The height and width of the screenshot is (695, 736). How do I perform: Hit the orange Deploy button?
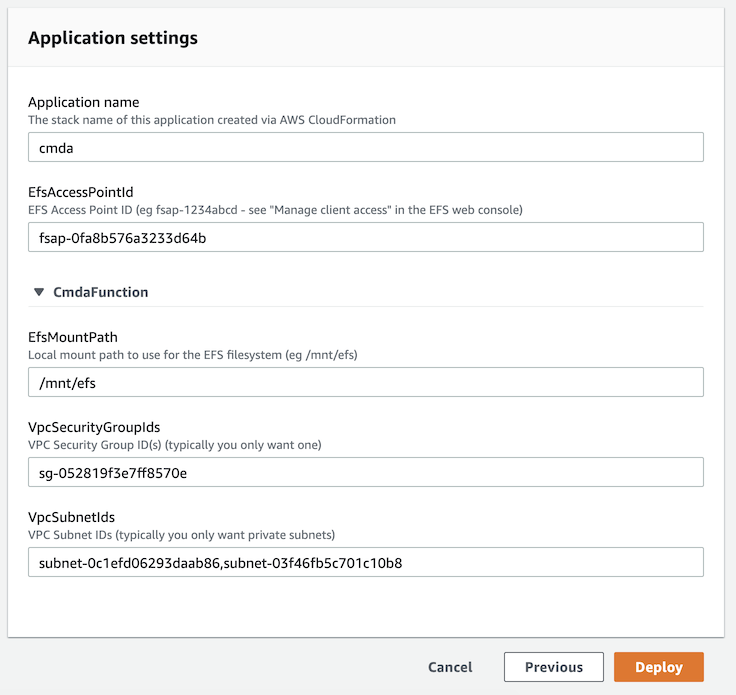click(x=658, y=667)
